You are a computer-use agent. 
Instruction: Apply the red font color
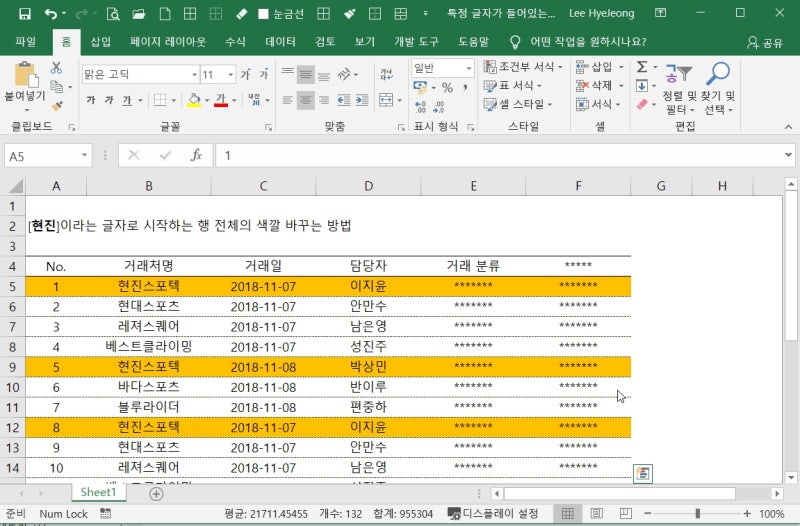coord(220,100)
